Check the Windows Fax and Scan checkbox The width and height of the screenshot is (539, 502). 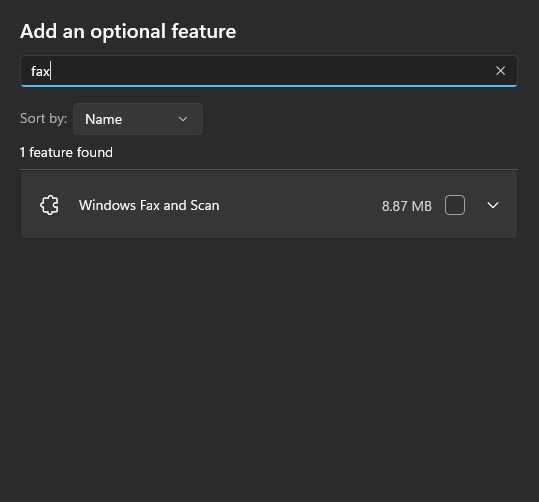[x=454, y=205]
